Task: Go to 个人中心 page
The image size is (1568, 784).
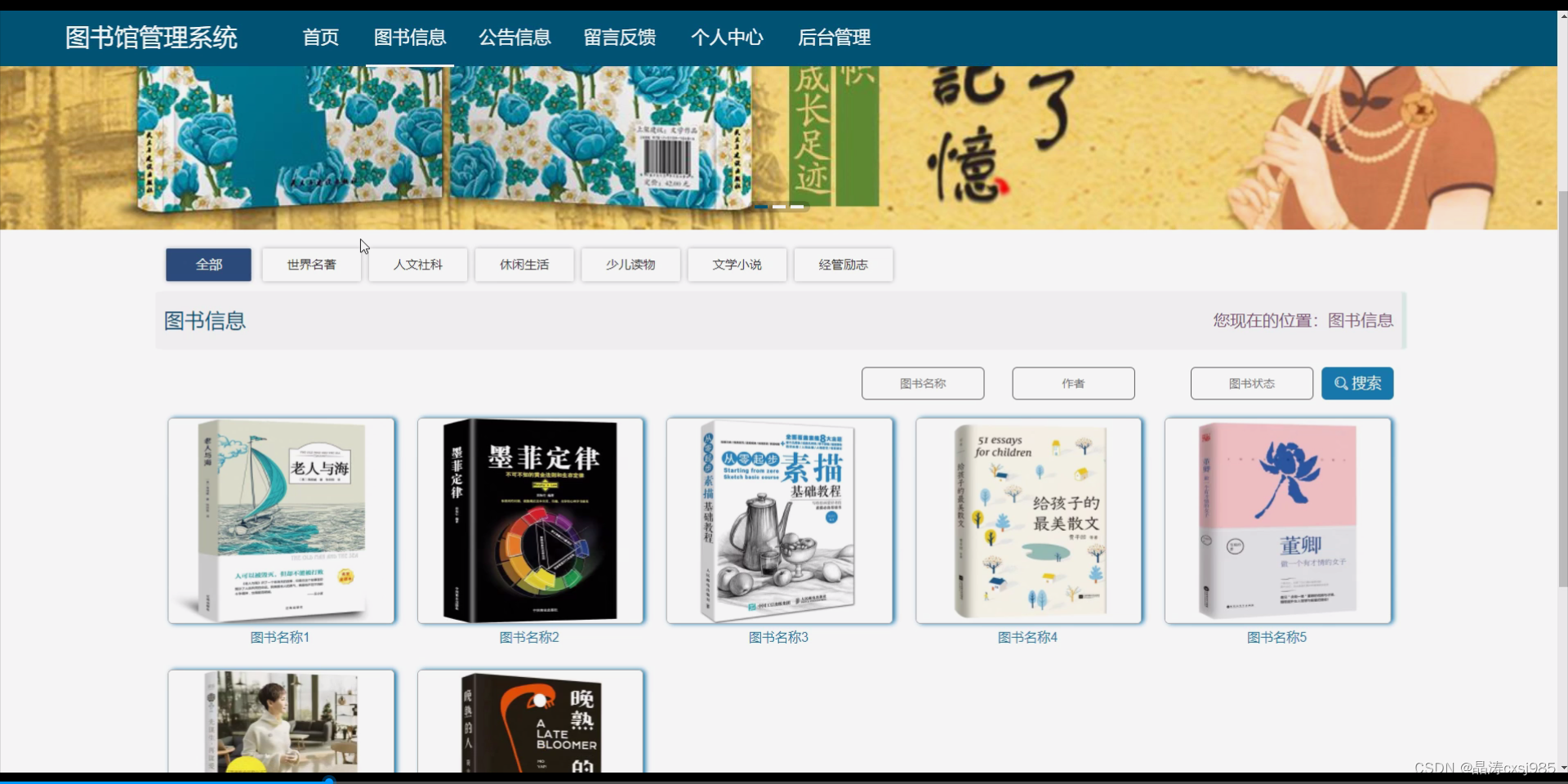Action: point(727,38)
